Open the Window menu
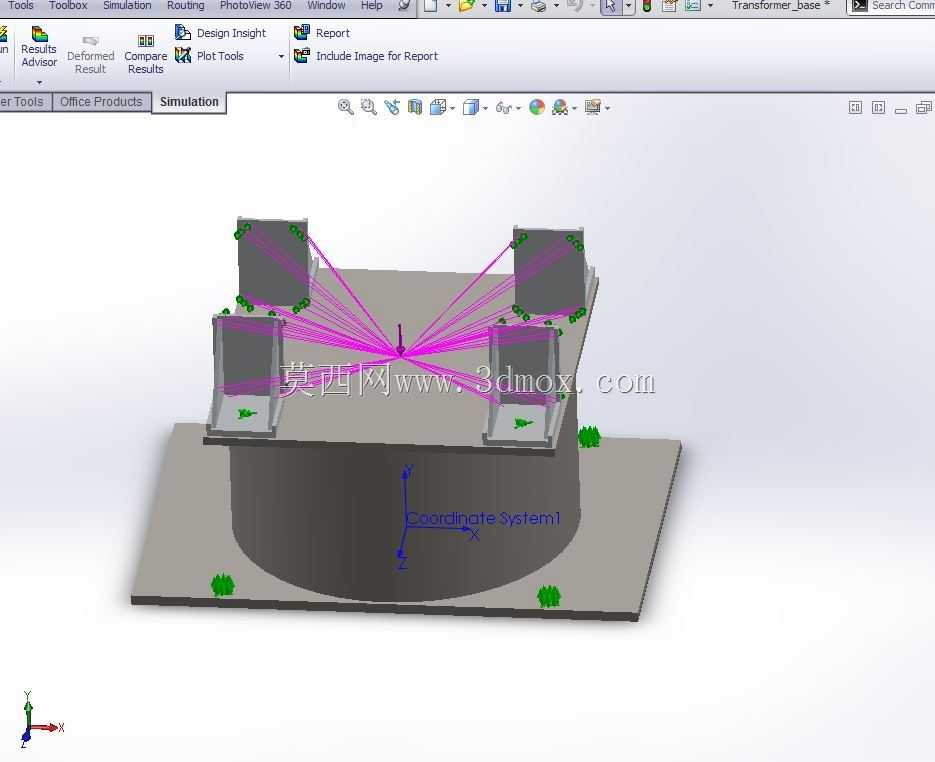 pos(326,5)
